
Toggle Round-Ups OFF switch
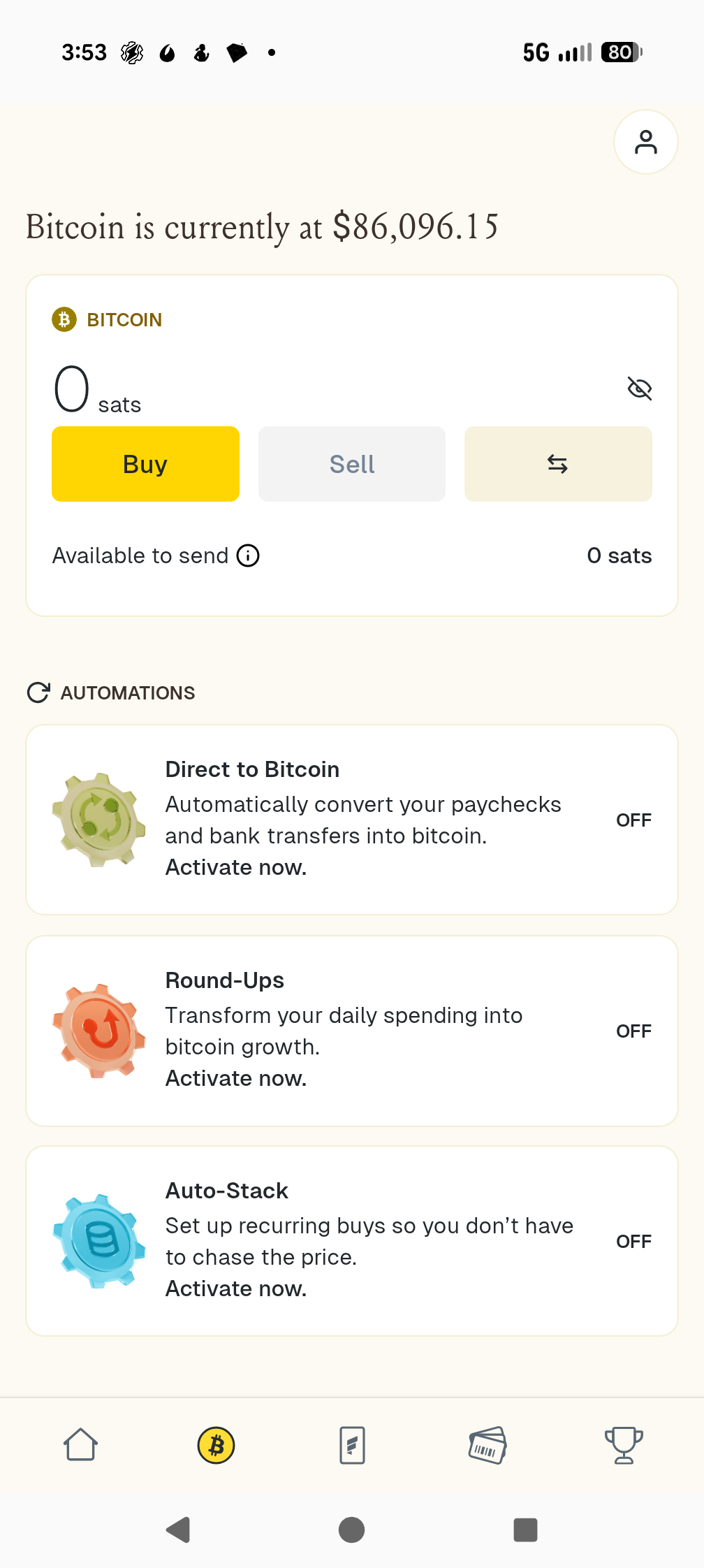click(633, 1031)
